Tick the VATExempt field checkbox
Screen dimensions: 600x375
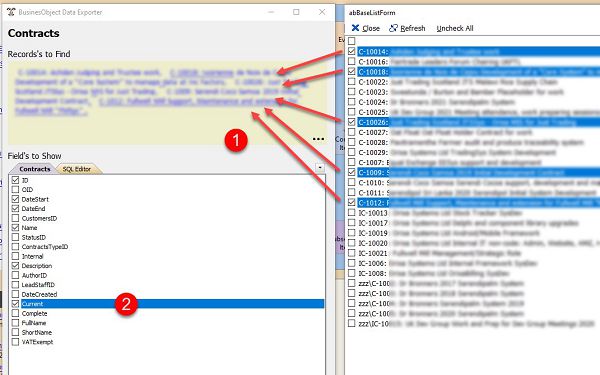15,342
